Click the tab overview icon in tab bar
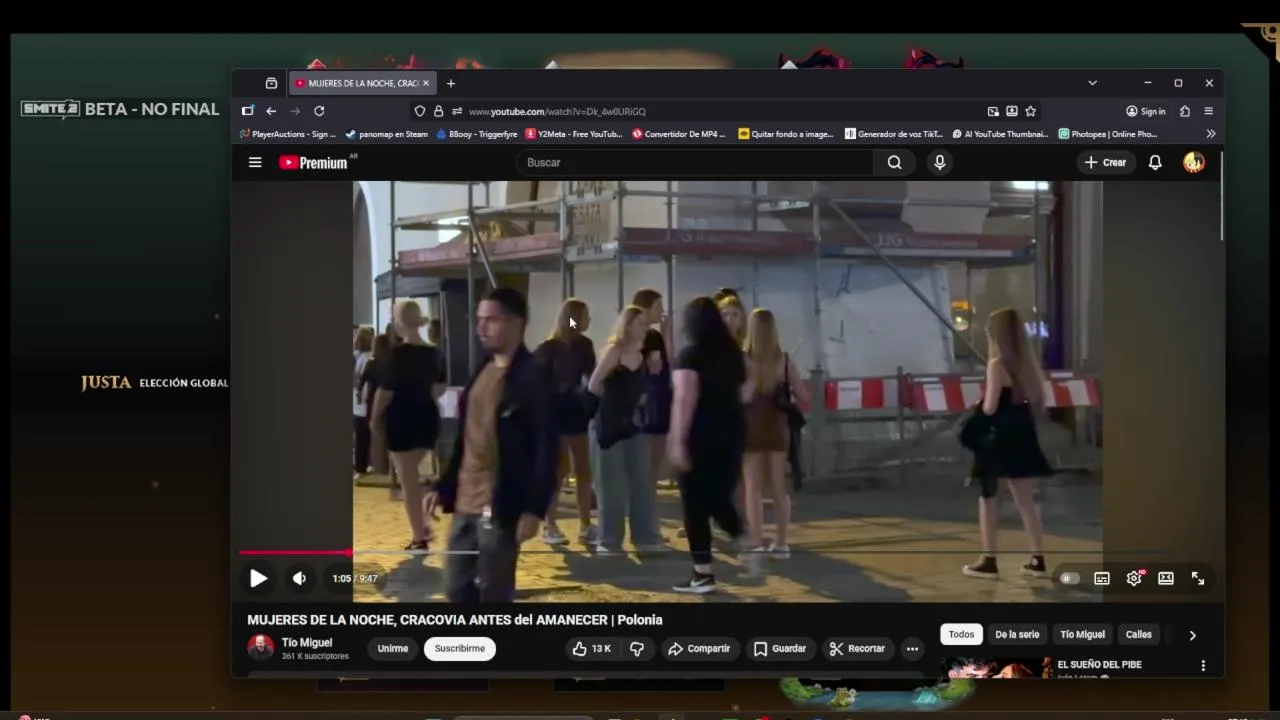 tap(271, 83)
